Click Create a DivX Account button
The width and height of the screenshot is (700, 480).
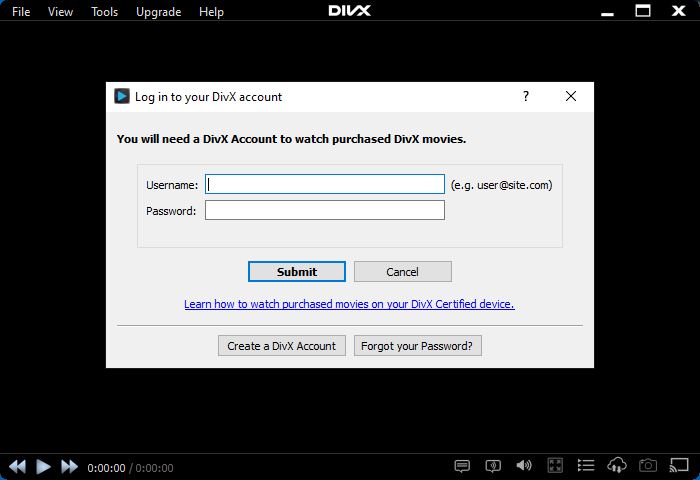282,346
